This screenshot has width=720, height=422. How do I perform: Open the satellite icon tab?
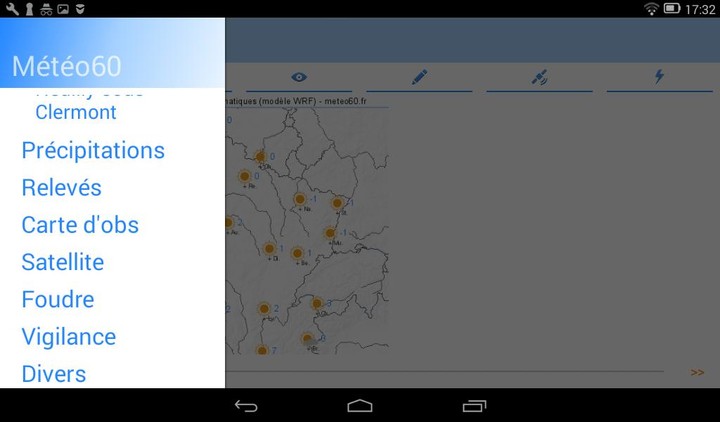pyautogui.click(x=539, y=77)
